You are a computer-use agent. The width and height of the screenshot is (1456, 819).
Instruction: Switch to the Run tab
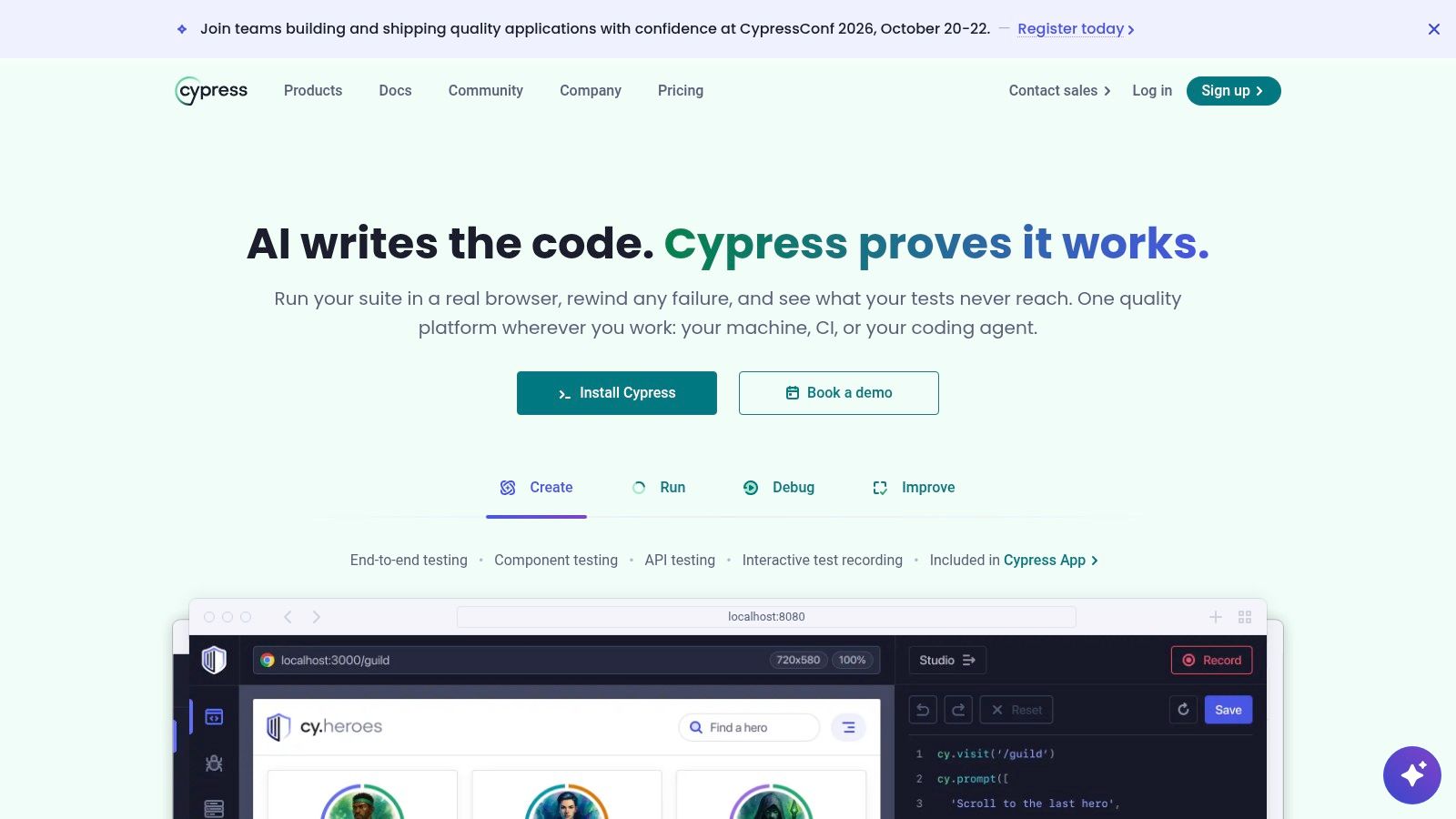coord(659,488)
